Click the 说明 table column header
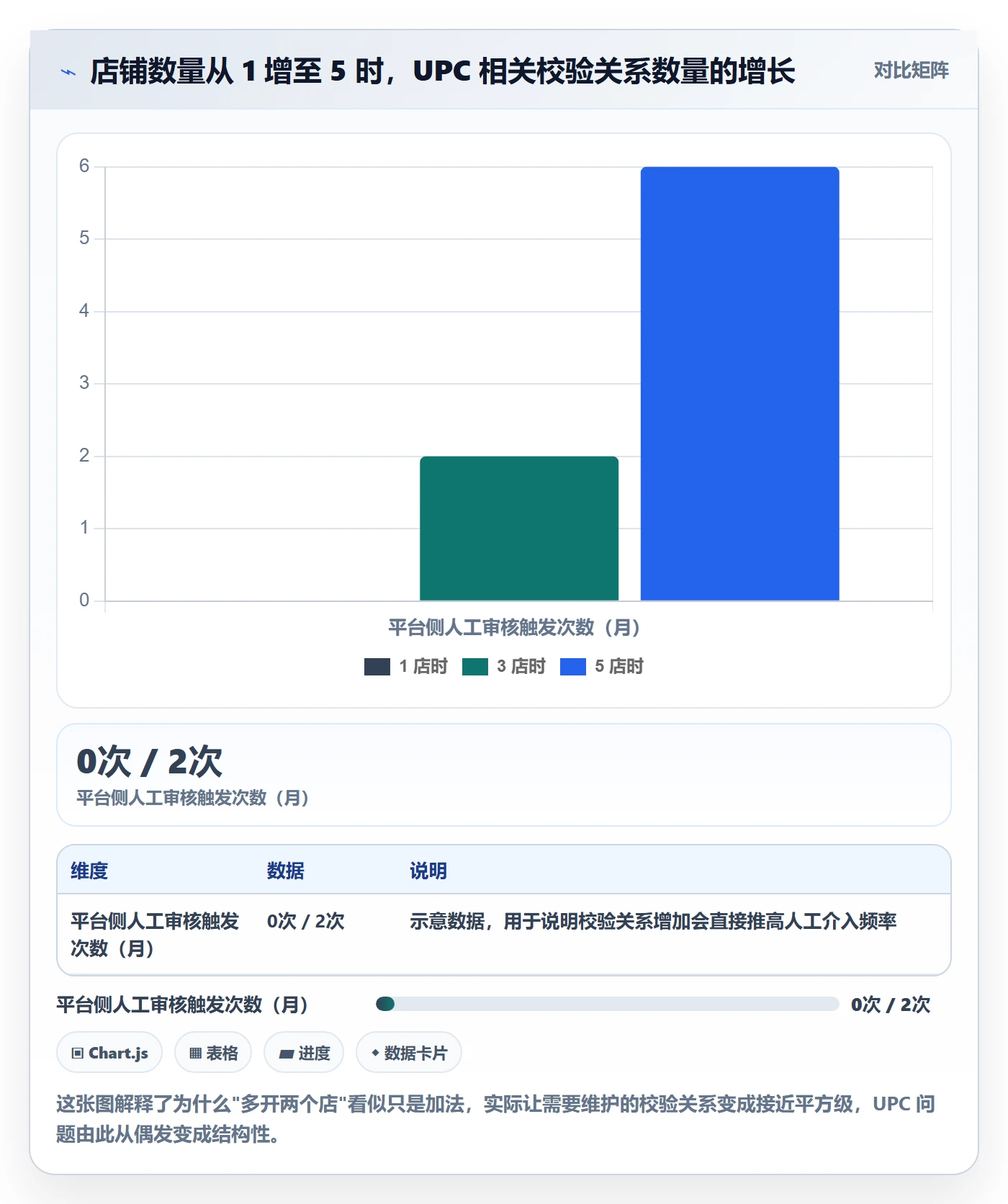 click(x=428, y=871)
